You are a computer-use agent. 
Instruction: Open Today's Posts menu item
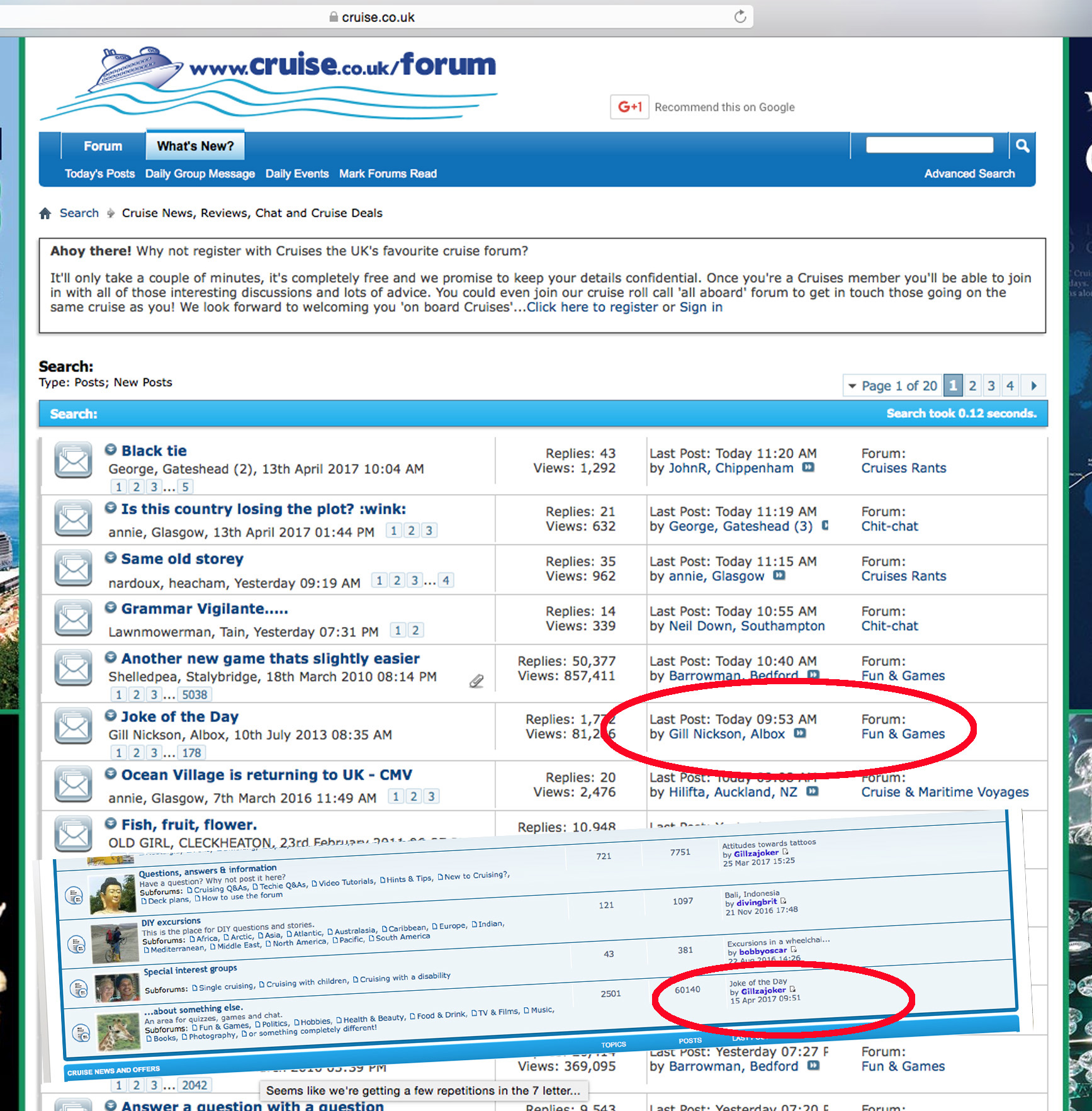coord(99,174)
